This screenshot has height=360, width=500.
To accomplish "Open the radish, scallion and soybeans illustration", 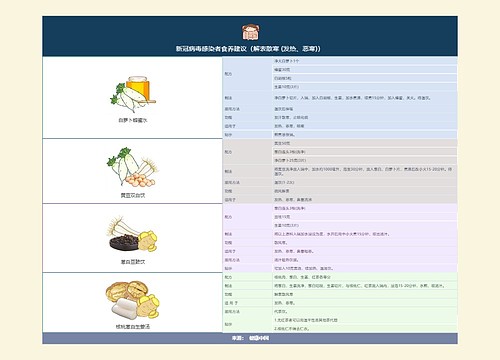I will point(133,167).
